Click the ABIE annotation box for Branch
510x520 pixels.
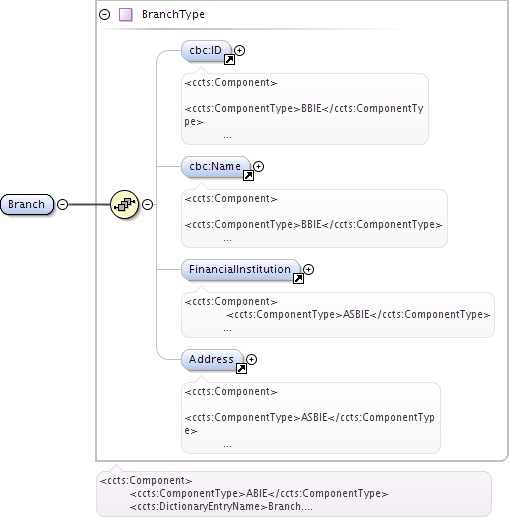(x=294, y=494)
